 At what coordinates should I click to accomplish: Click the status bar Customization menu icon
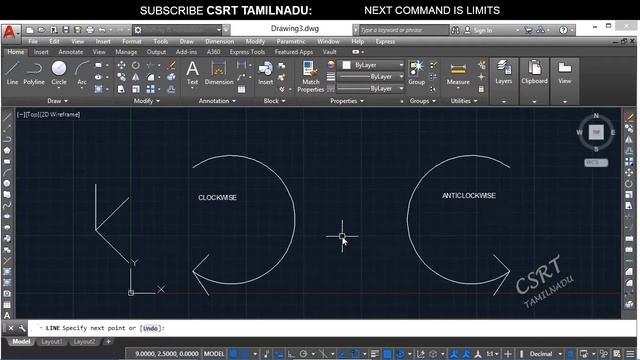pyautogui.click(x=630, y=354)
